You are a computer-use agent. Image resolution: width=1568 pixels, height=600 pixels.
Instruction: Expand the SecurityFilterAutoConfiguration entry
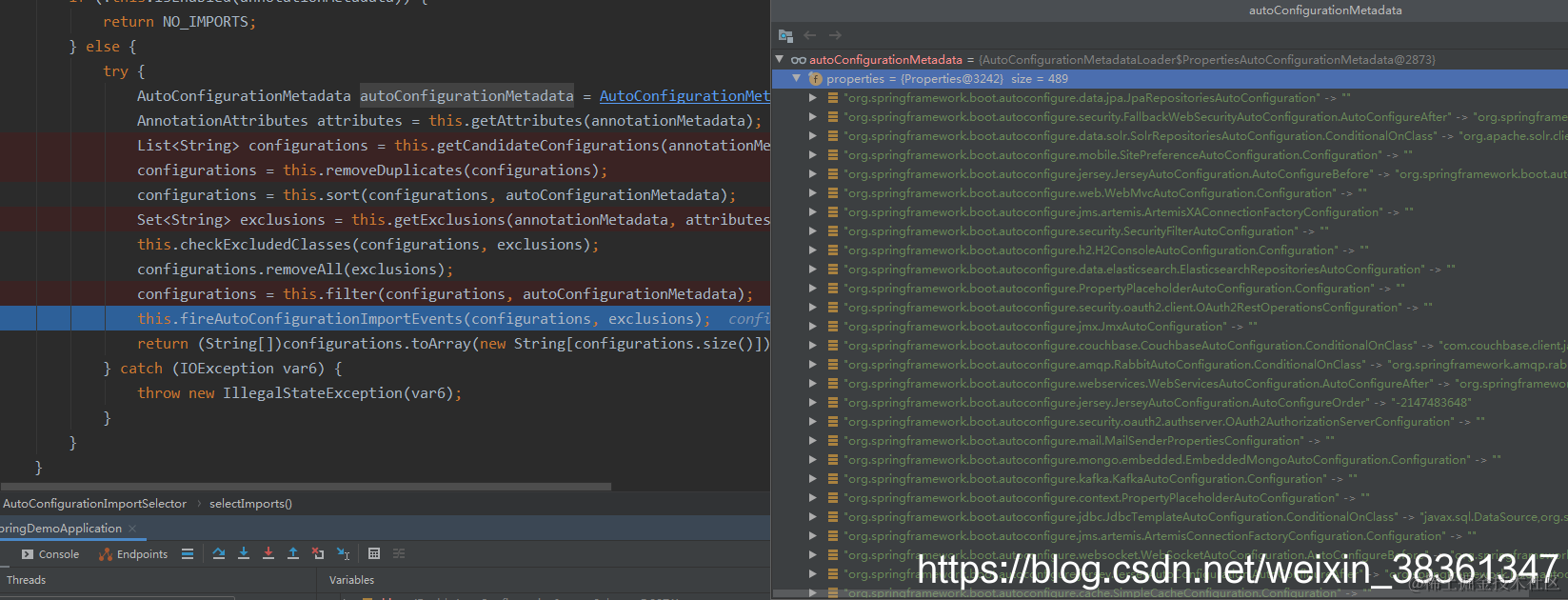click(813, 231)
